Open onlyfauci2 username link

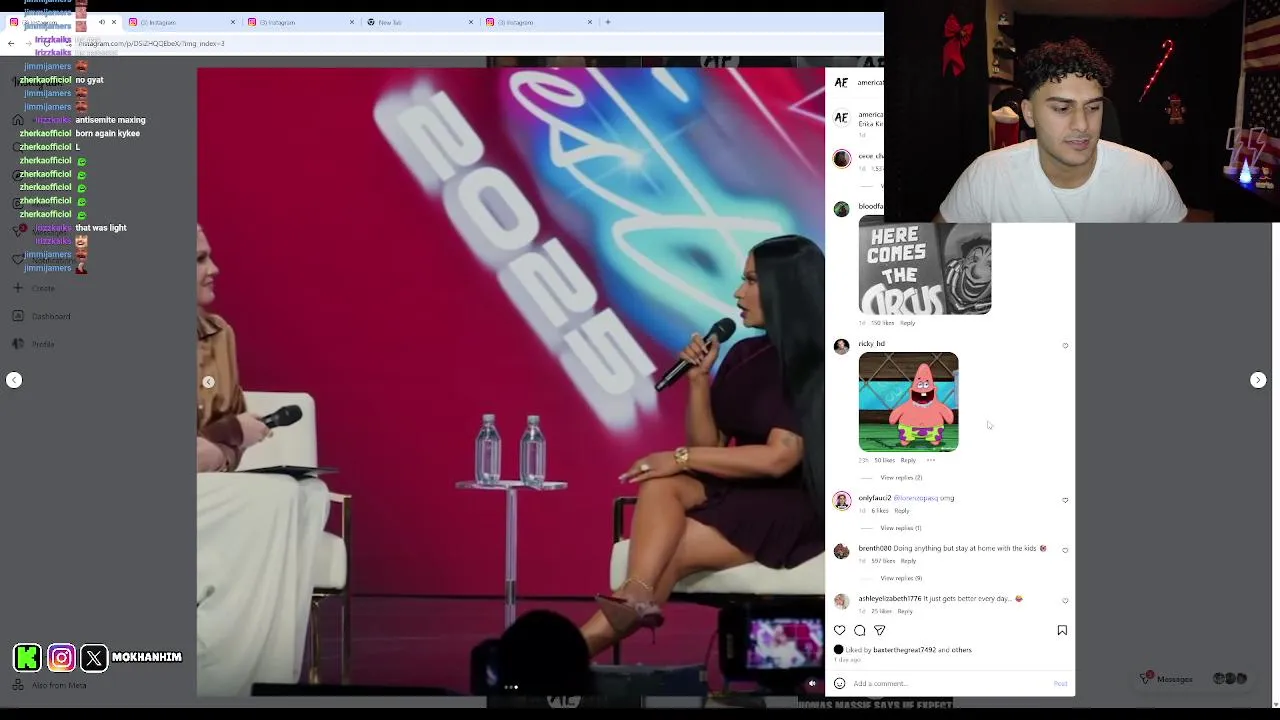point(874,498)
